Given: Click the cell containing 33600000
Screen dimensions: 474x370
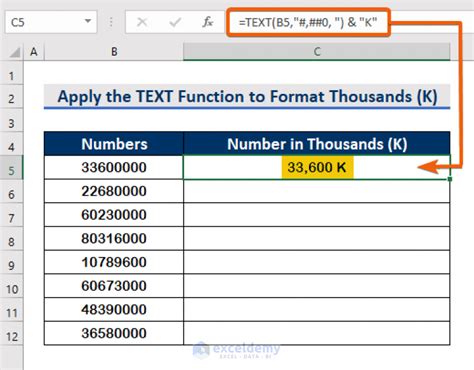Looking at the screenshot, I should point(114,167).
